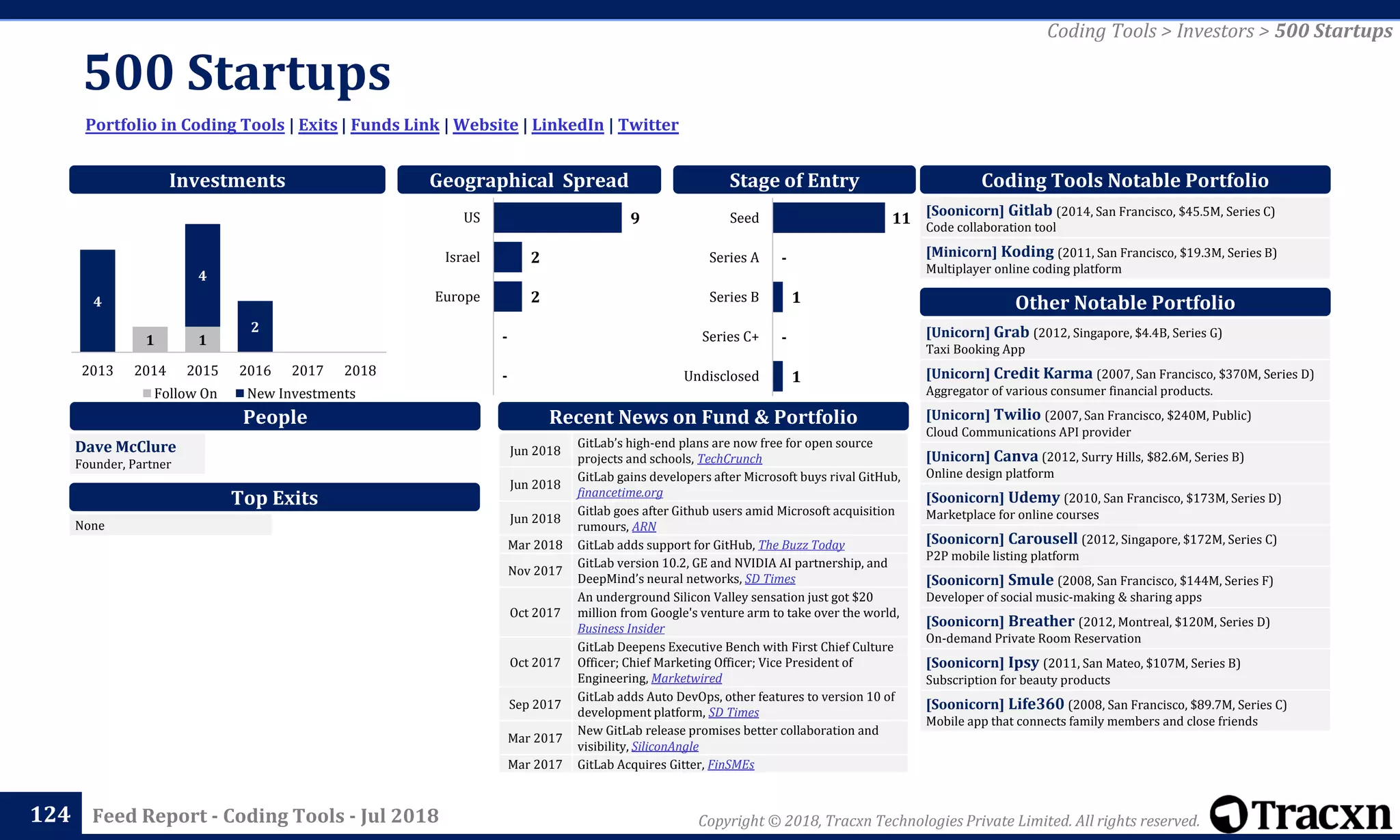Open the Portfolio in Coding Tools link

coord(185,125)
